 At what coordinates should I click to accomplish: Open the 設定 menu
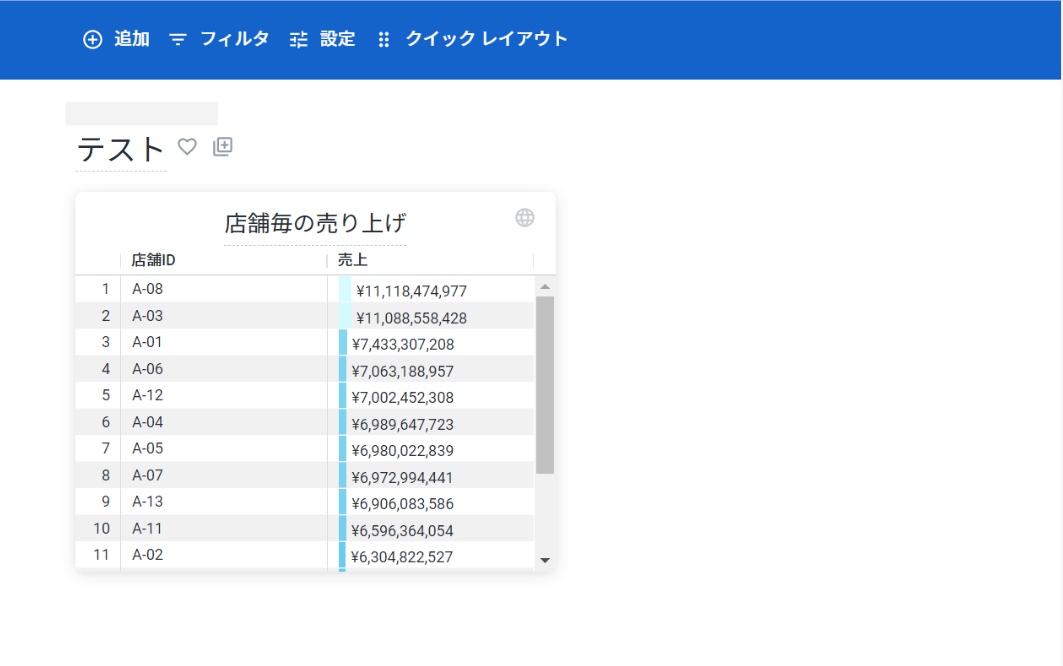point(336,39)
